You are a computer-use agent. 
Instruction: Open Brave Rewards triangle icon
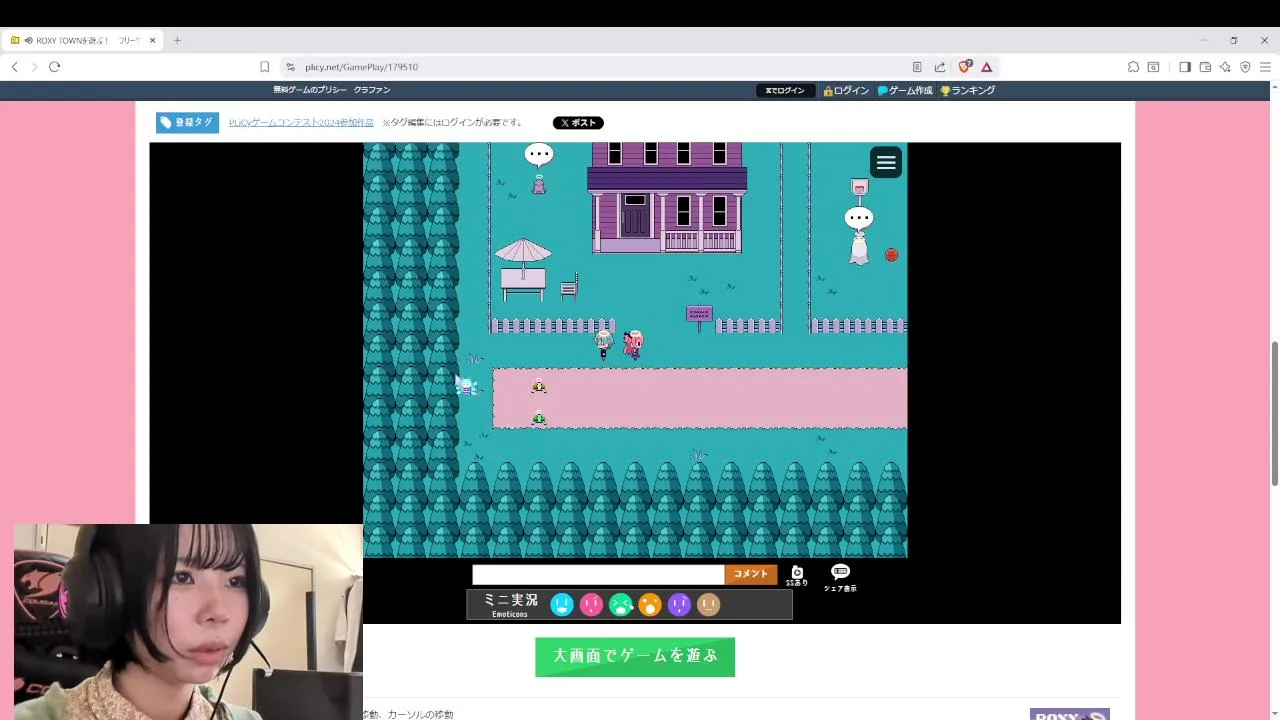[x=987, y=67]
